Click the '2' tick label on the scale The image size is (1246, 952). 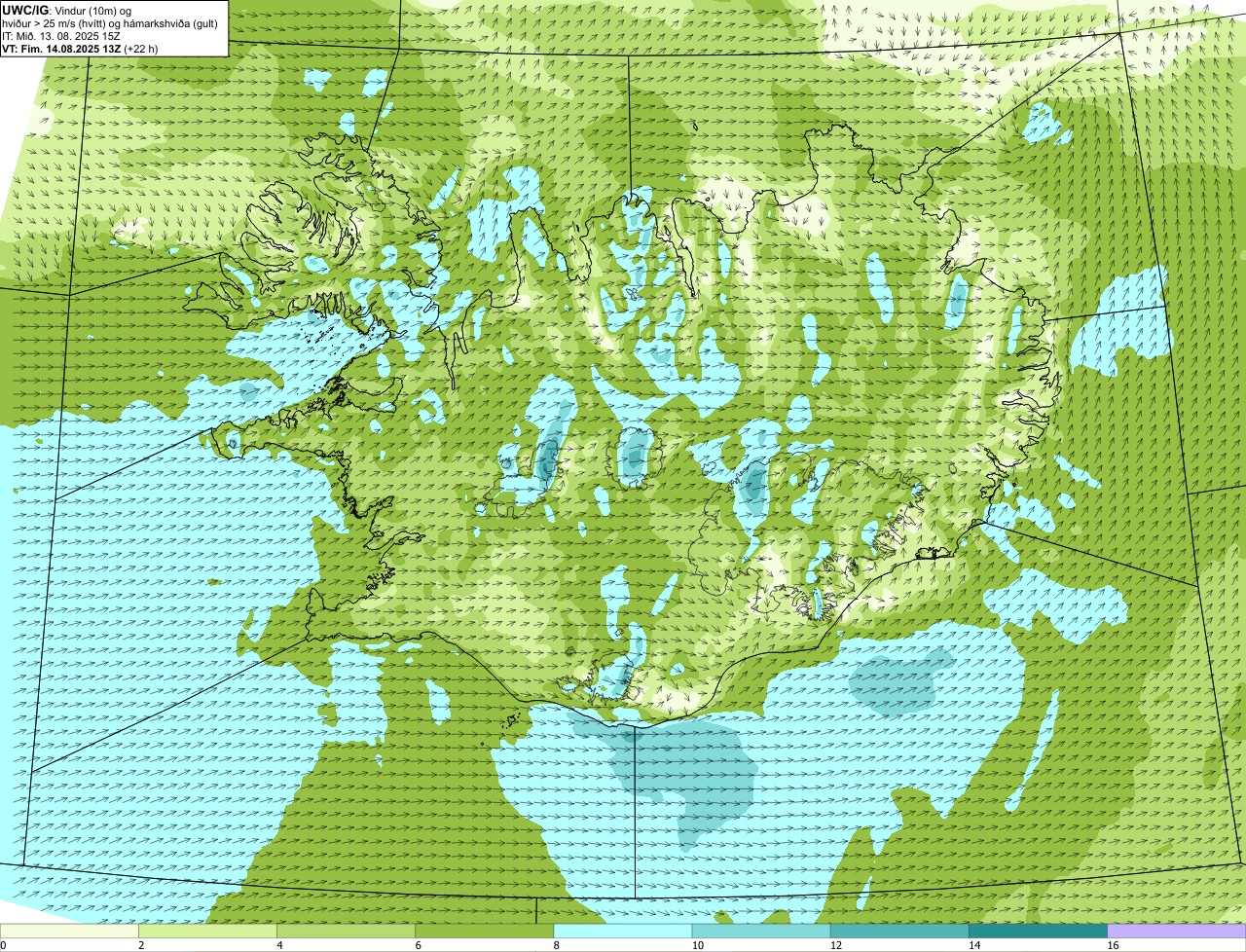coord(141,945)
